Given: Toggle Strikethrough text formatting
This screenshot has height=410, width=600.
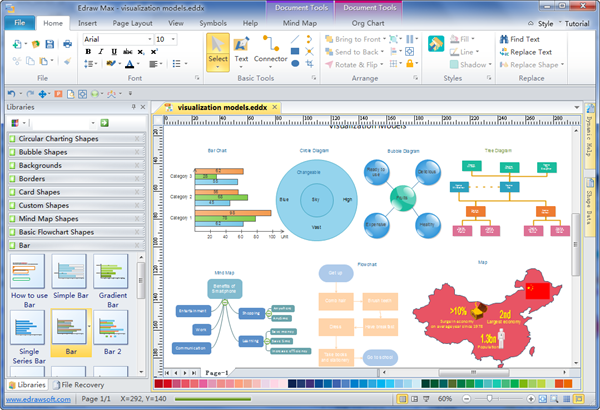Looking at the screenshot, I should (127, 52).
